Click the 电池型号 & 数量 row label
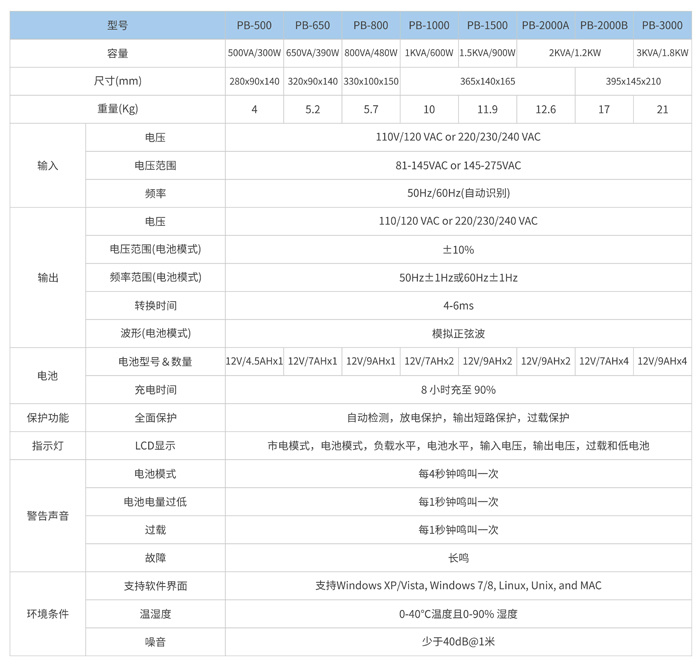The width and height of the screenshot is (700, 666). pyautogui.click(x=155, y=362)
